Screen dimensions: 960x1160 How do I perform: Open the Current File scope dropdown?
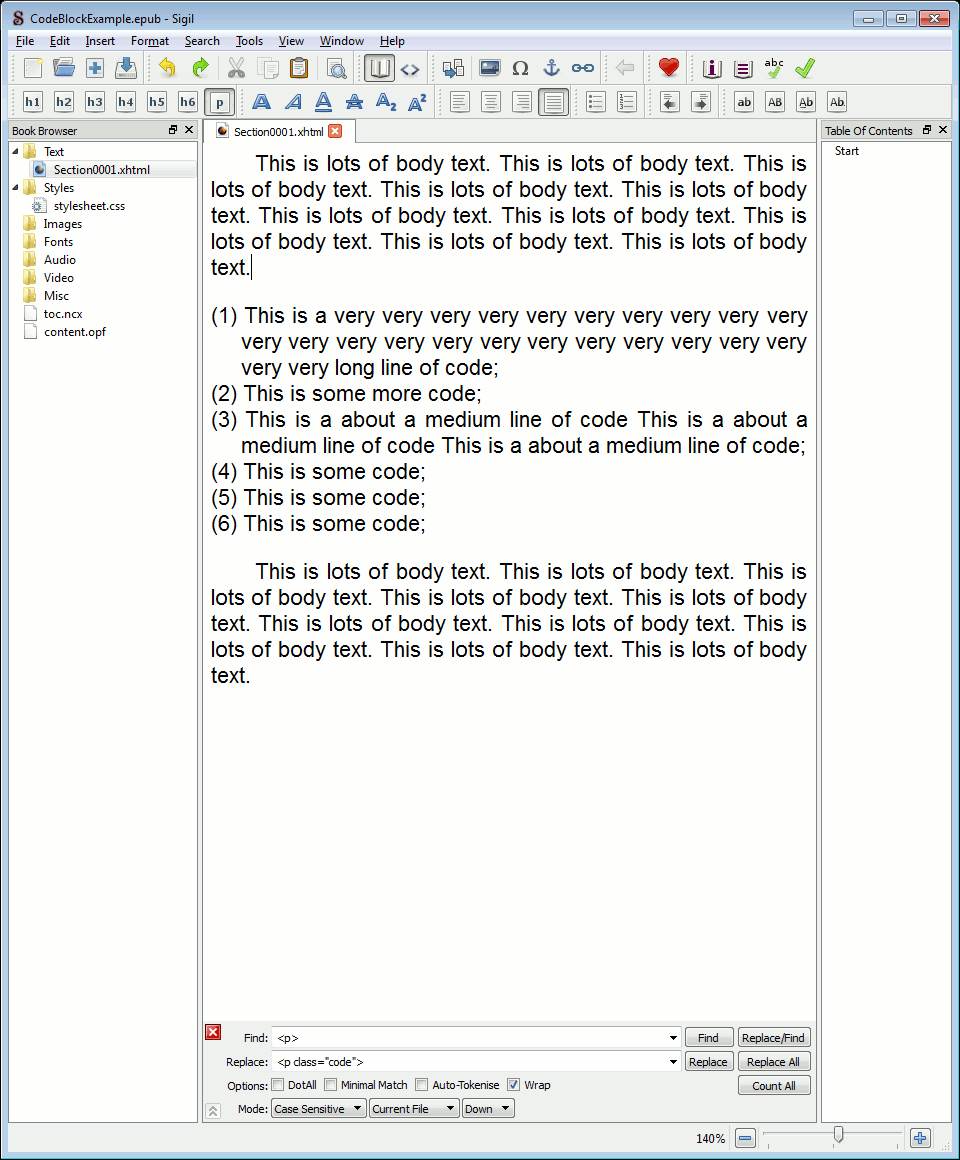coord(414,1109)
